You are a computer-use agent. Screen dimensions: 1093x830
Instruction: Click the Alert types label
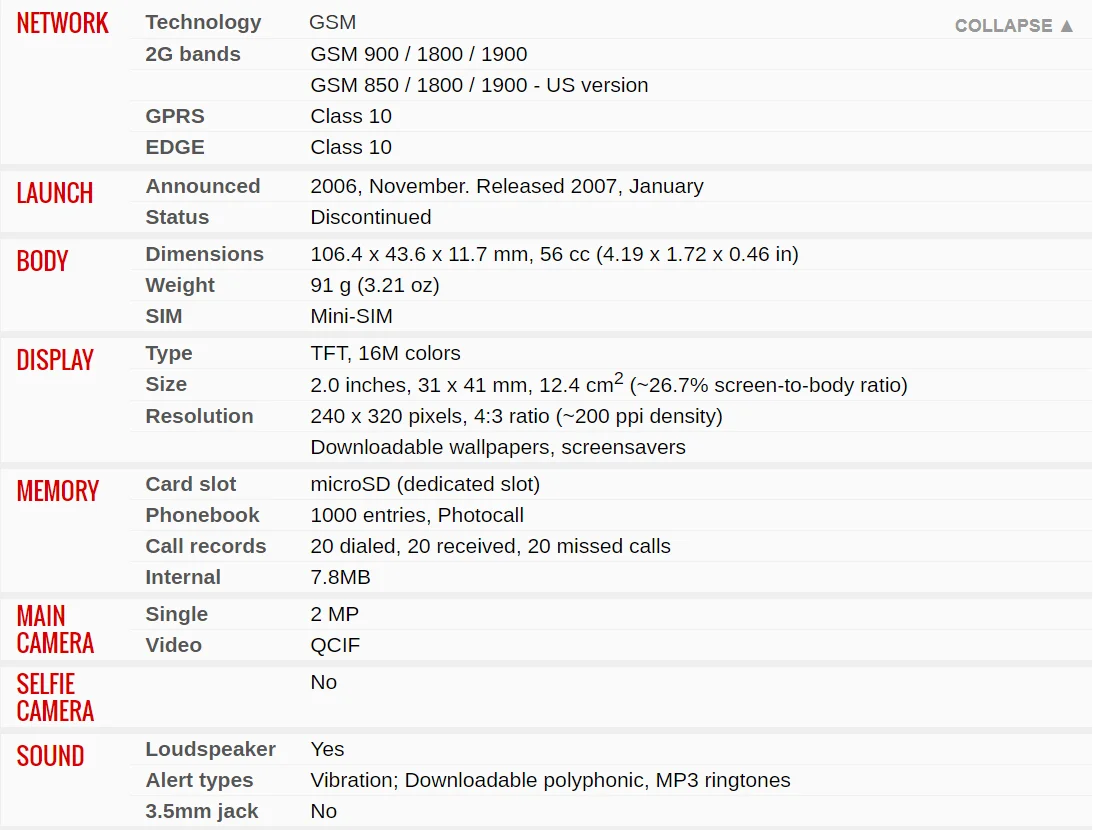coord(199,780)
